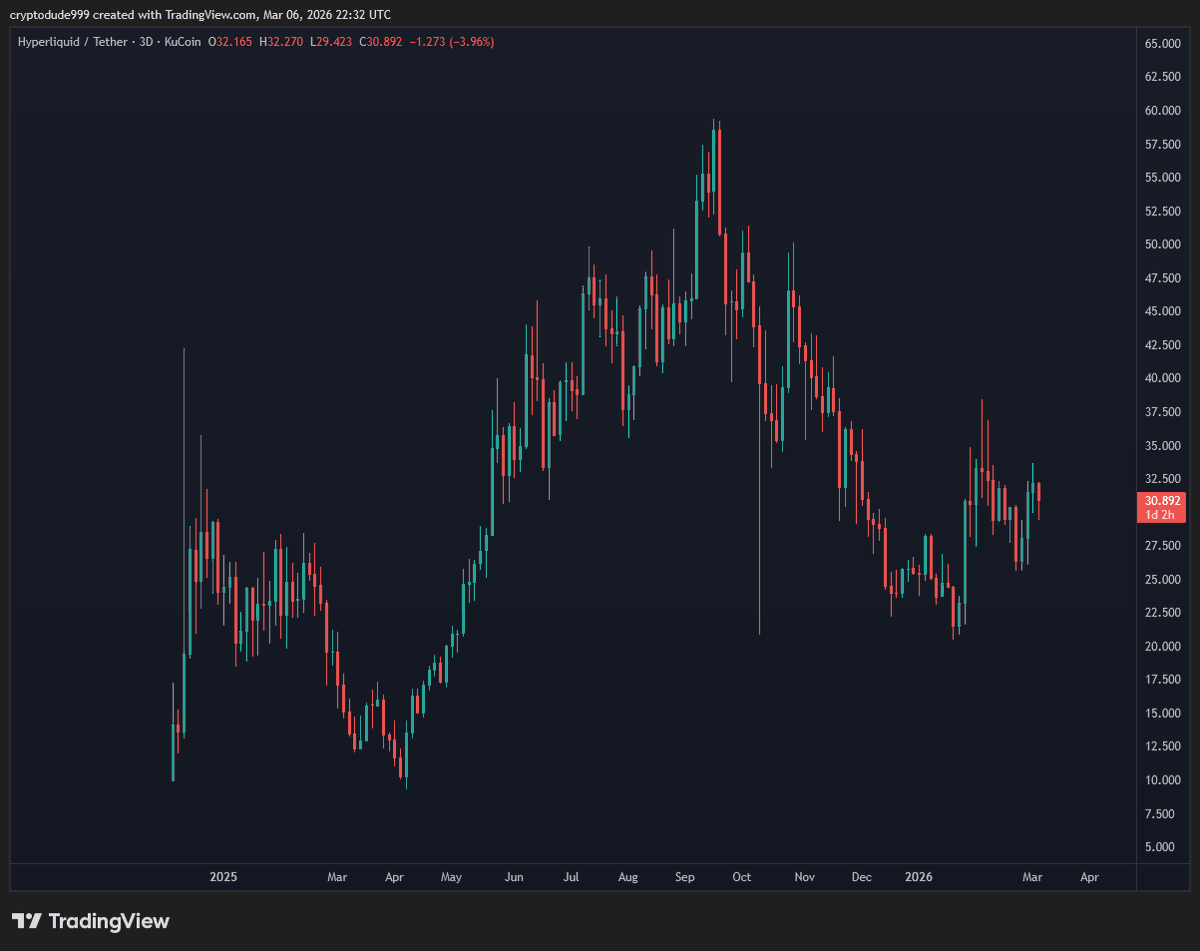
Task: Click the 25.000 price axis label
Action: pos(1164,579)
